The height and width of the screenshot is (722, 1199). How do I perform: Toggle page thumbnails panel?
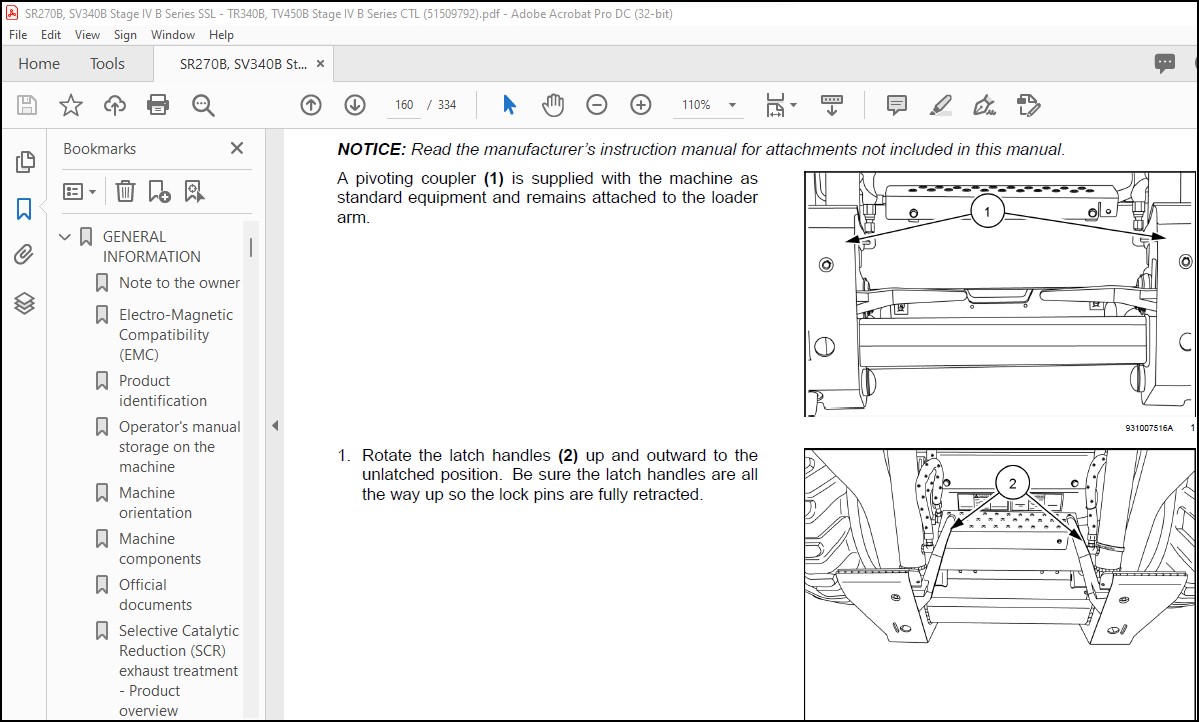(x=24, y=161)
